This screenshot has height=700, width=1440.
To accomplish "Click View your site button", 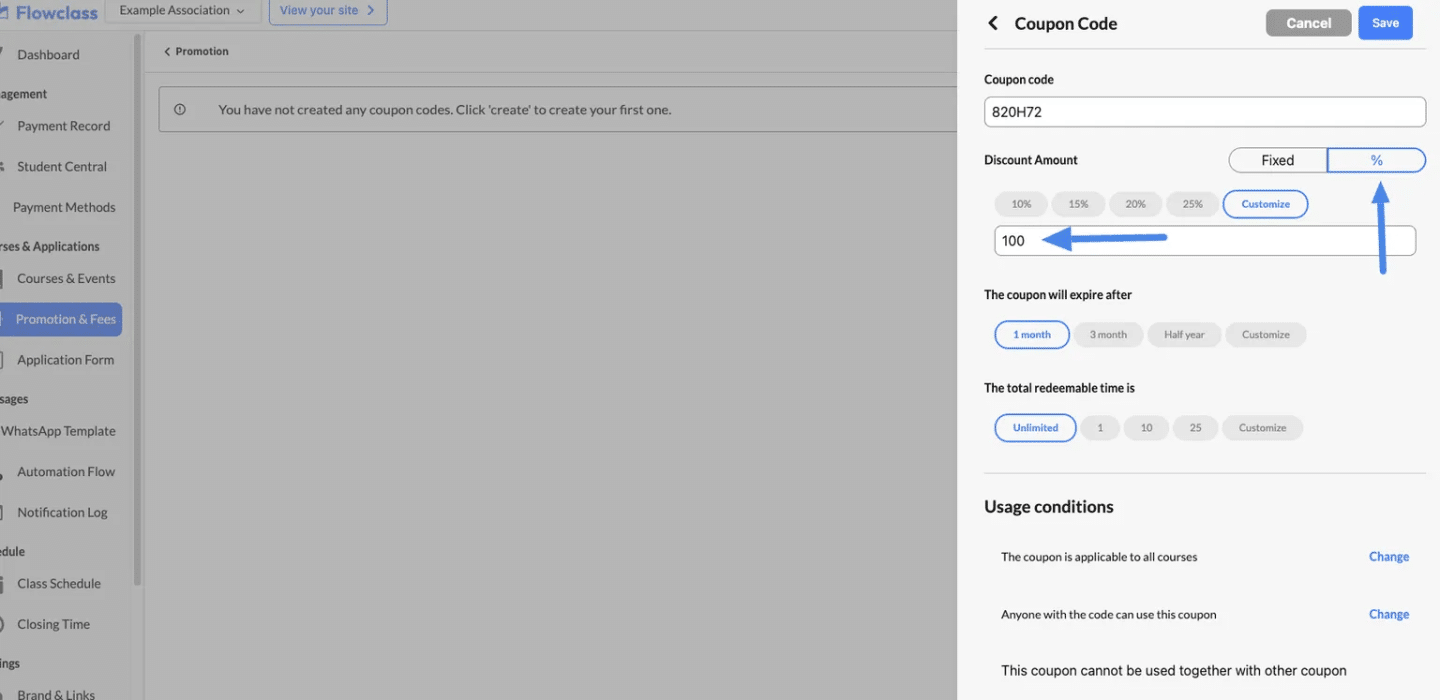I will coord(328,11).
